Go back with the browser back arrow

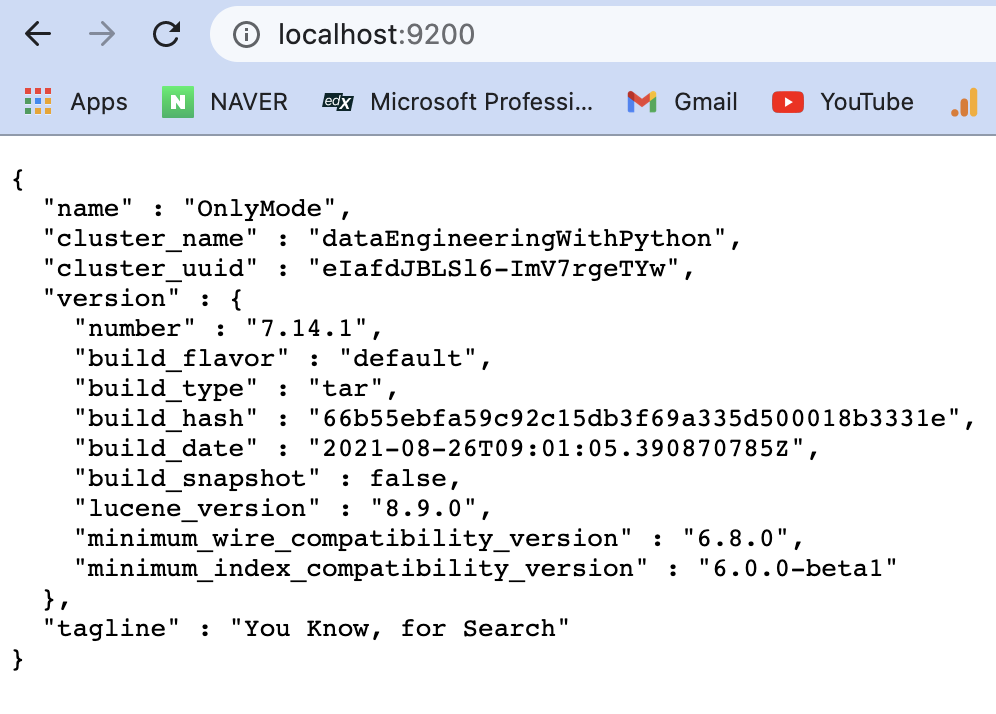37,34
